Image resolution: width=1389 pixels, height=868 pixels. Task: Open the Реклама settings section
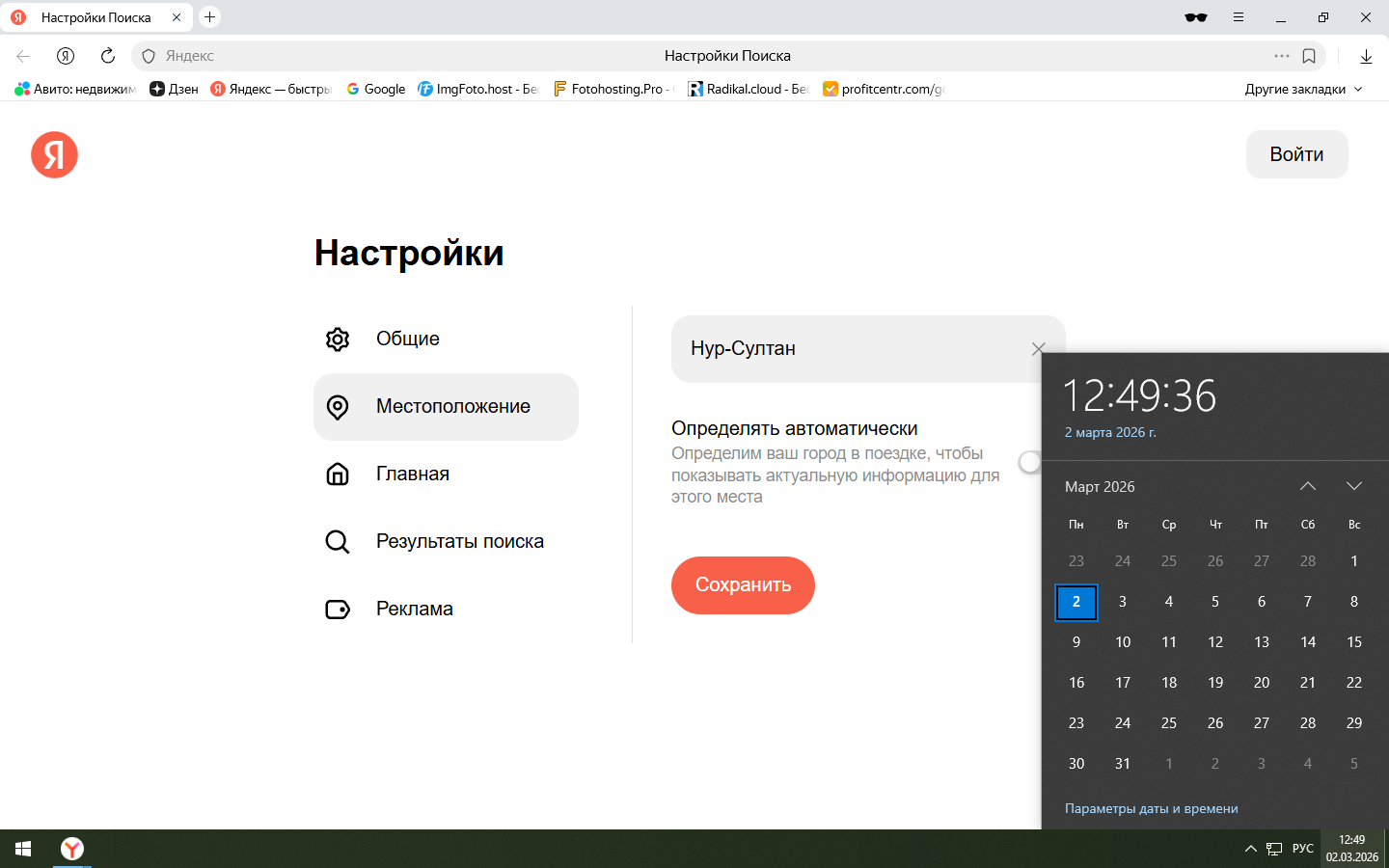[446, 610]
